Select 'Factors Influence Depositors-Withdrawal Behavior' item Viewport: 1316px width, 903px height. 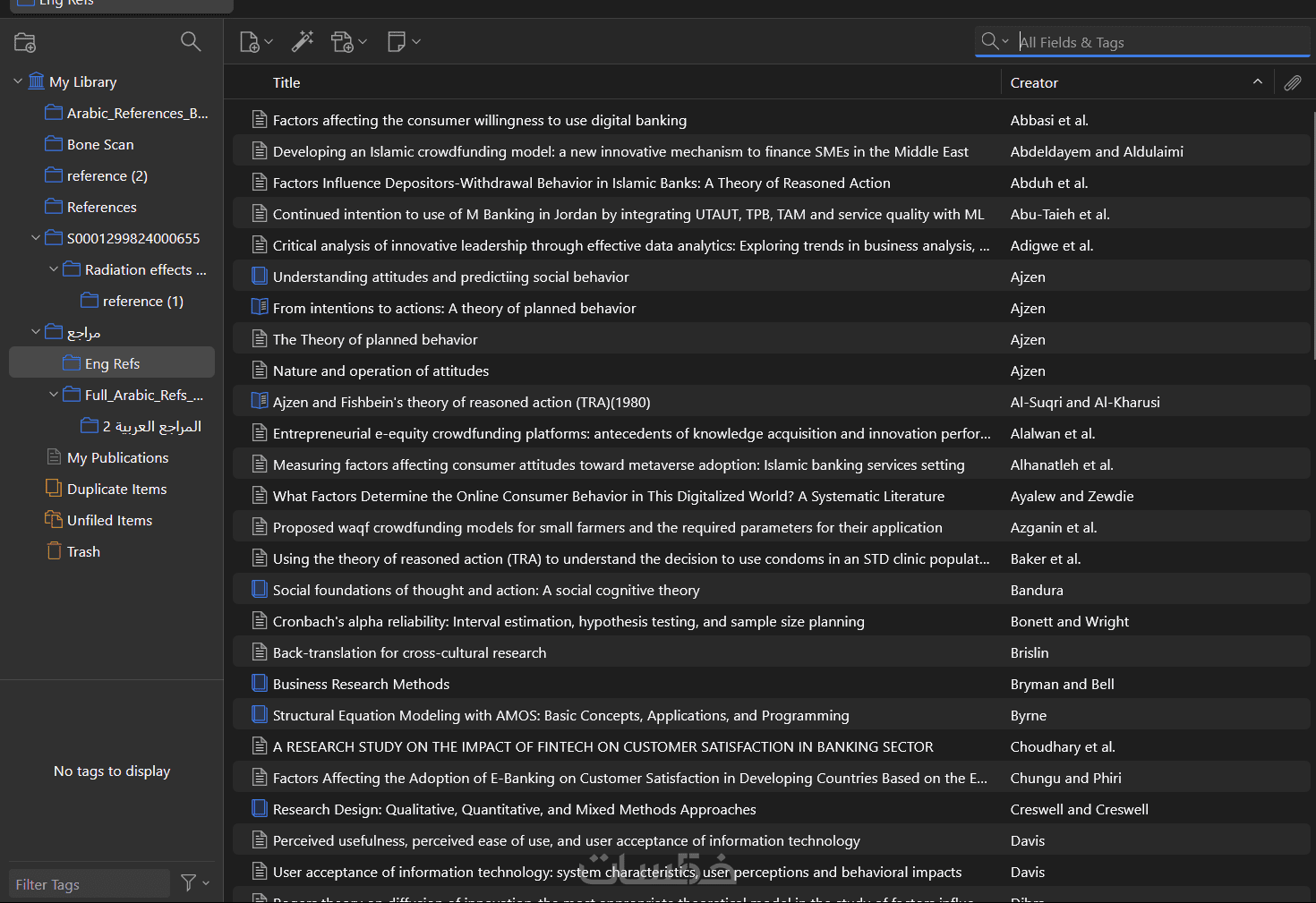pyautogui.click(x=772, y=183)
